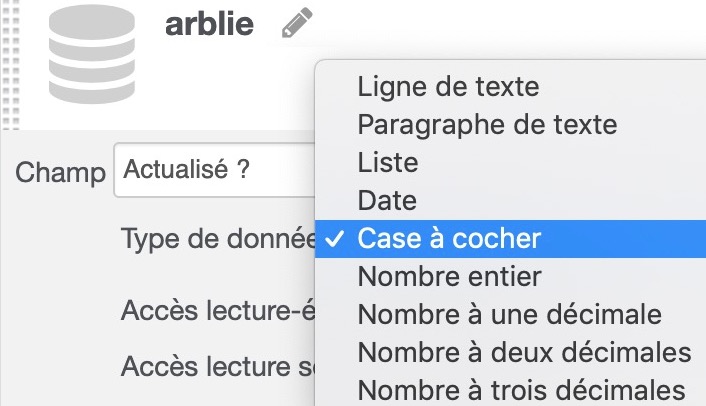Click the checkmark next to 'Case à cocher'

[x=335, y=239]
